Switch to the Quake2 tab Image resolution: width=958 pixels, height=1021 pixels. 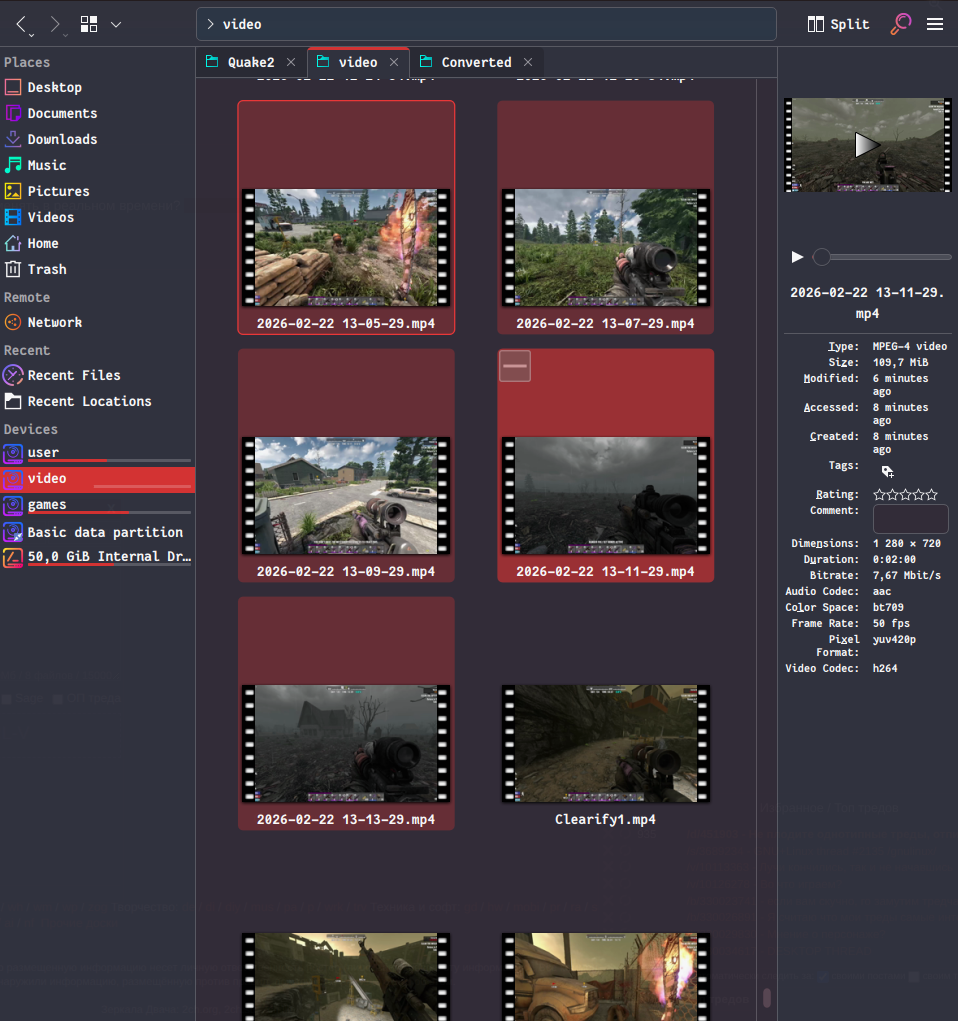pyautogui.click(x=250, y=62)
